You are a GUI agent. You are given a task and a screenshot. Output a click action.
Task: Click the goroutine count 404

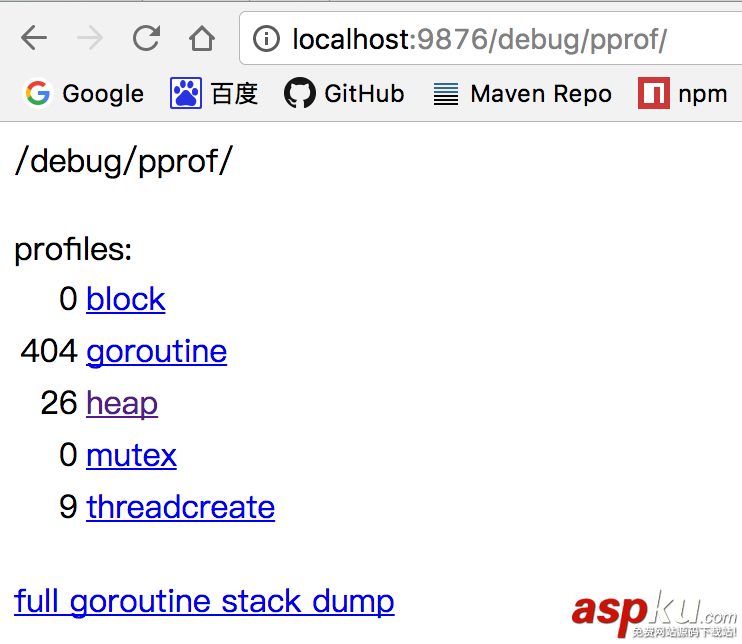point(49,351)
